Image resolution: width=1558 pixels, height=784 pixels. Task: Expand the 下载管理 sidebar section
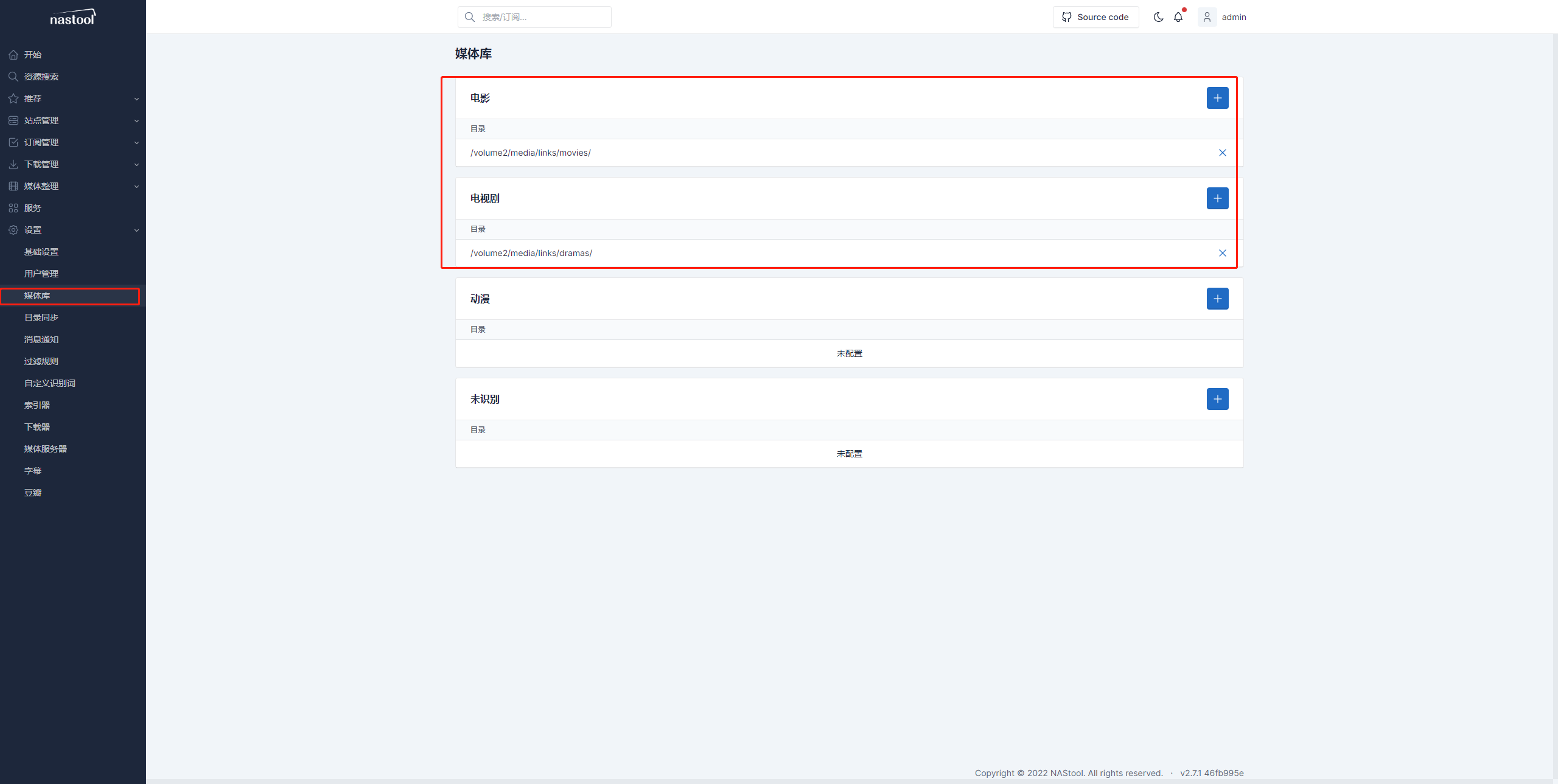[72, 164]
